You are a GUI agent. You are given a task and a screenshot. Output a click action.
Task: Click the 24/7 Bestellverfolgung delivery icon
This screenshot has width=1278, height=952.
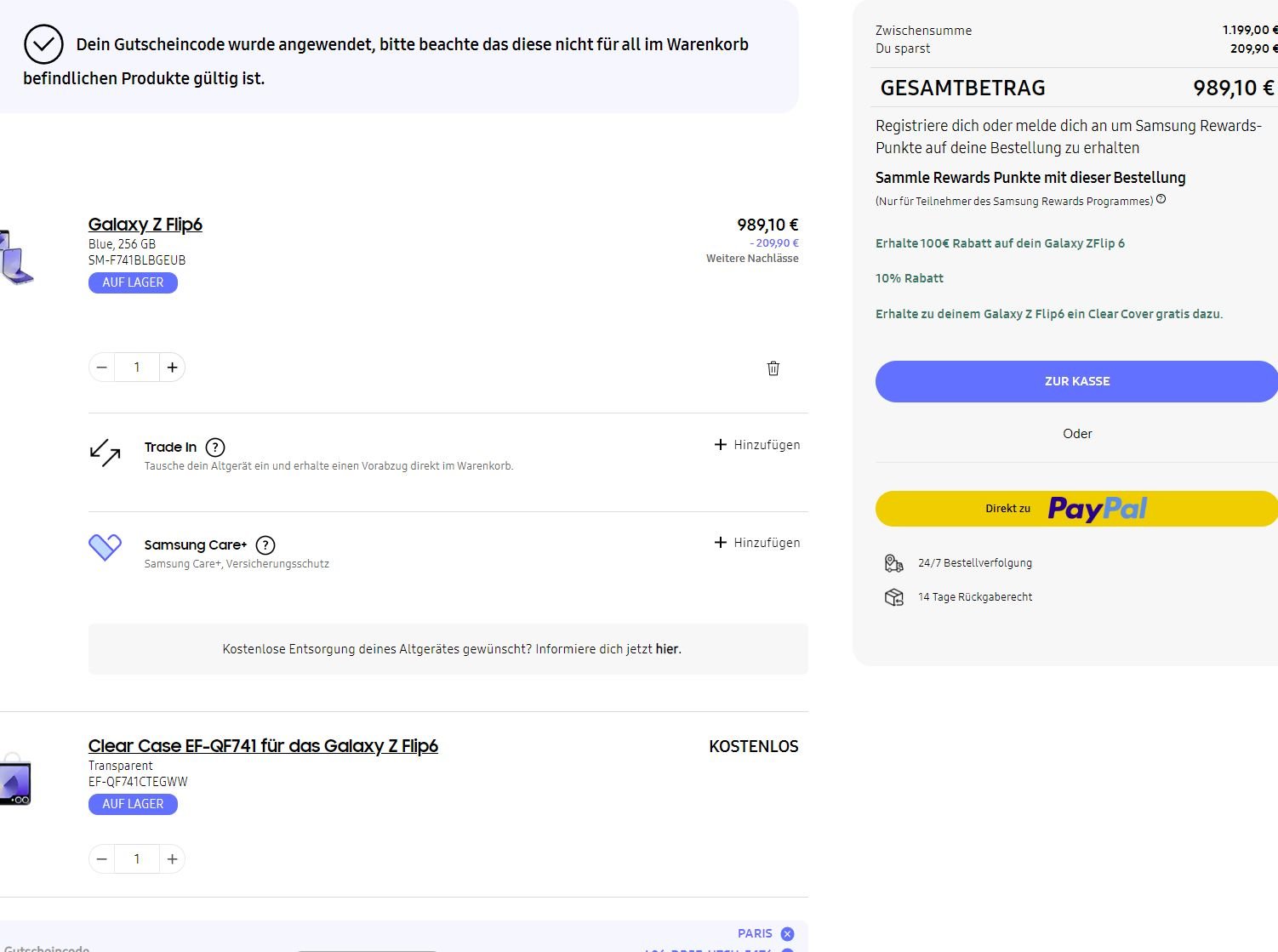click(893, 563)
